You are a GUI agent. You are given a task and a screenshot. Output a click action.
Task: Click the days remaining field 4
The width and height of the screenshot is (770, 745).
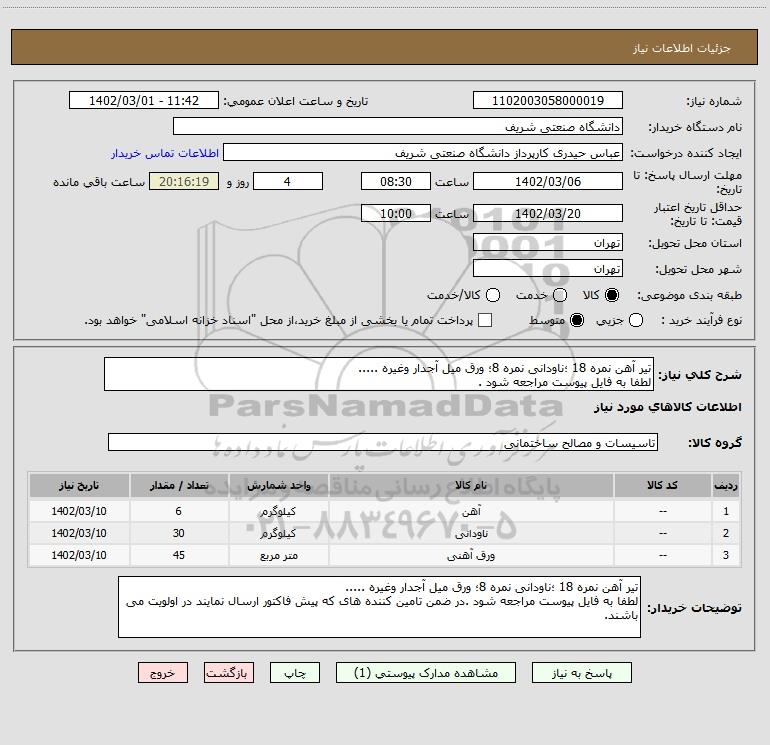(288, 181)
